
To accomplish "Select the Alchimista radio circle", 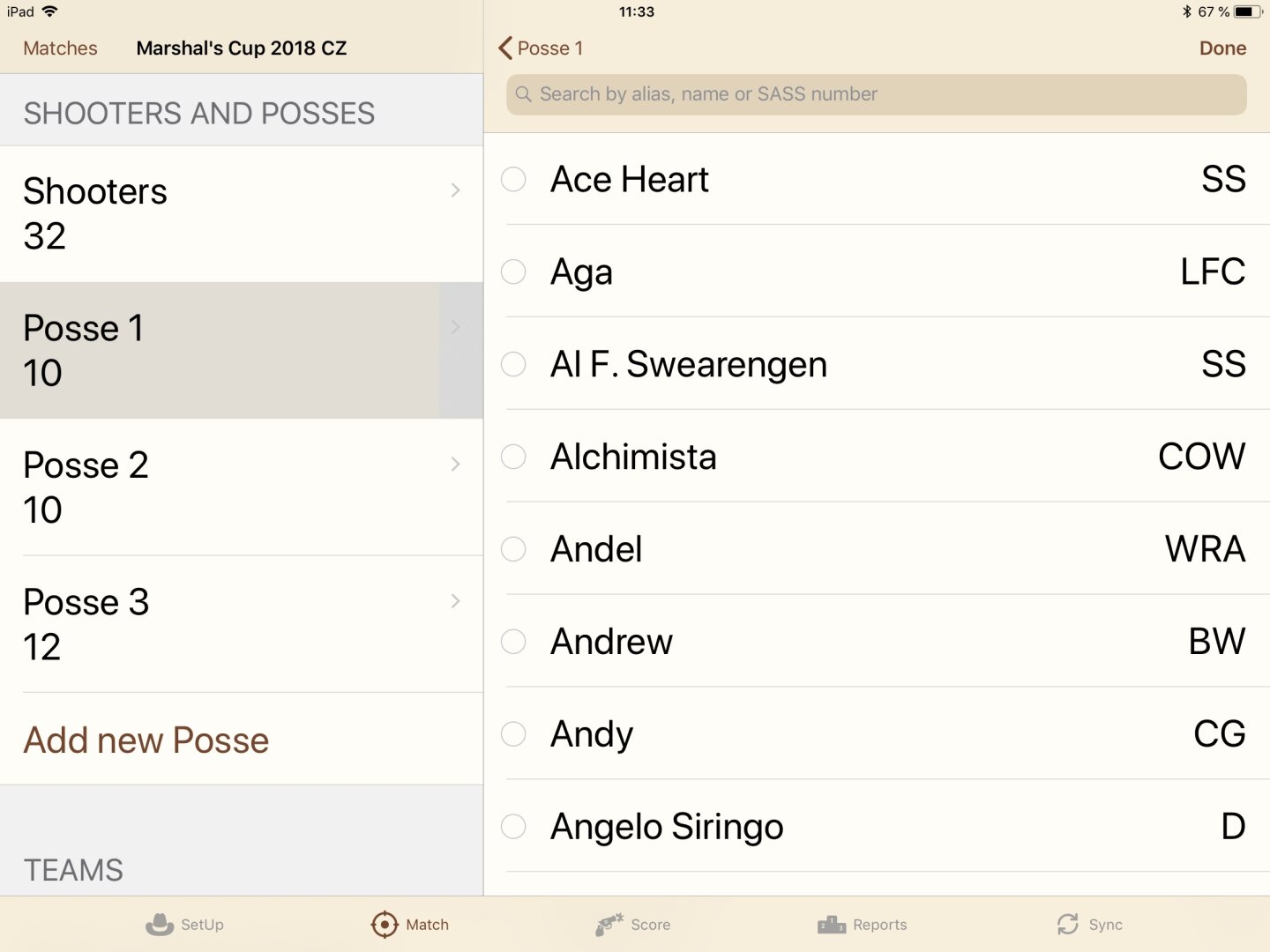I will click(513, 457).
